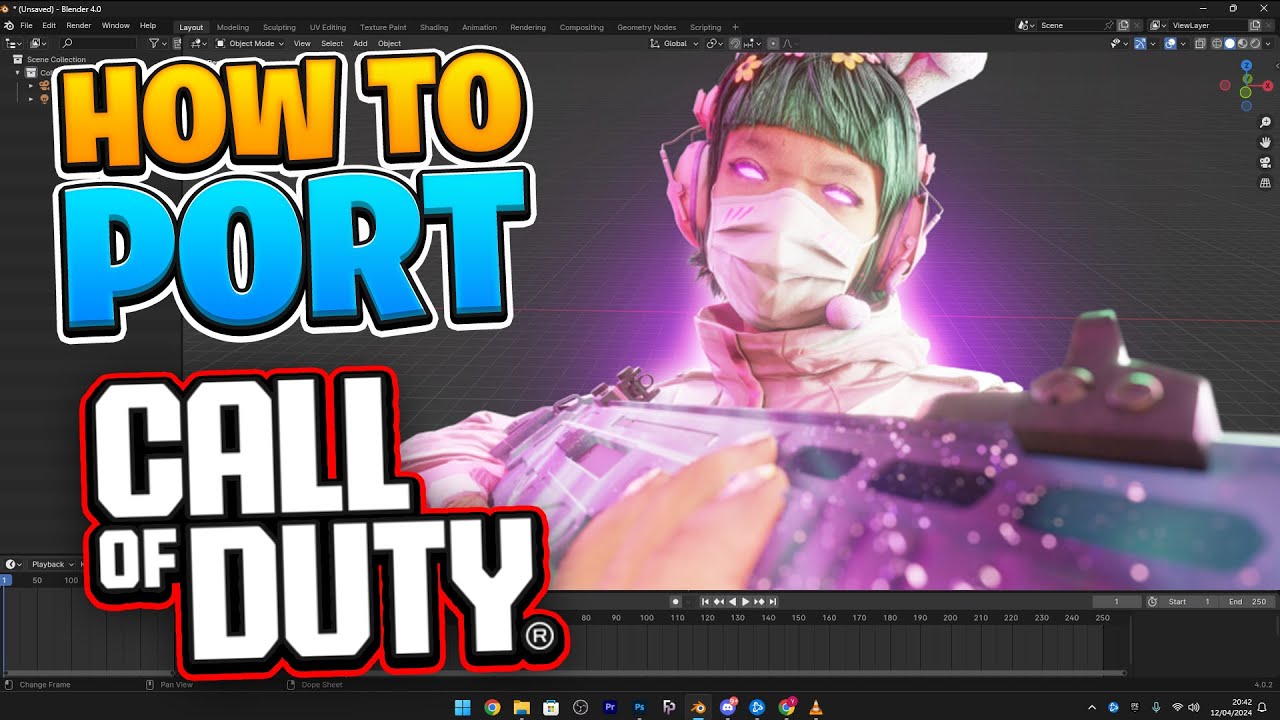Viewport: 1280px width, 720px height.
Task: Jump to the next keyframe
Action: (x=759, y=601)
